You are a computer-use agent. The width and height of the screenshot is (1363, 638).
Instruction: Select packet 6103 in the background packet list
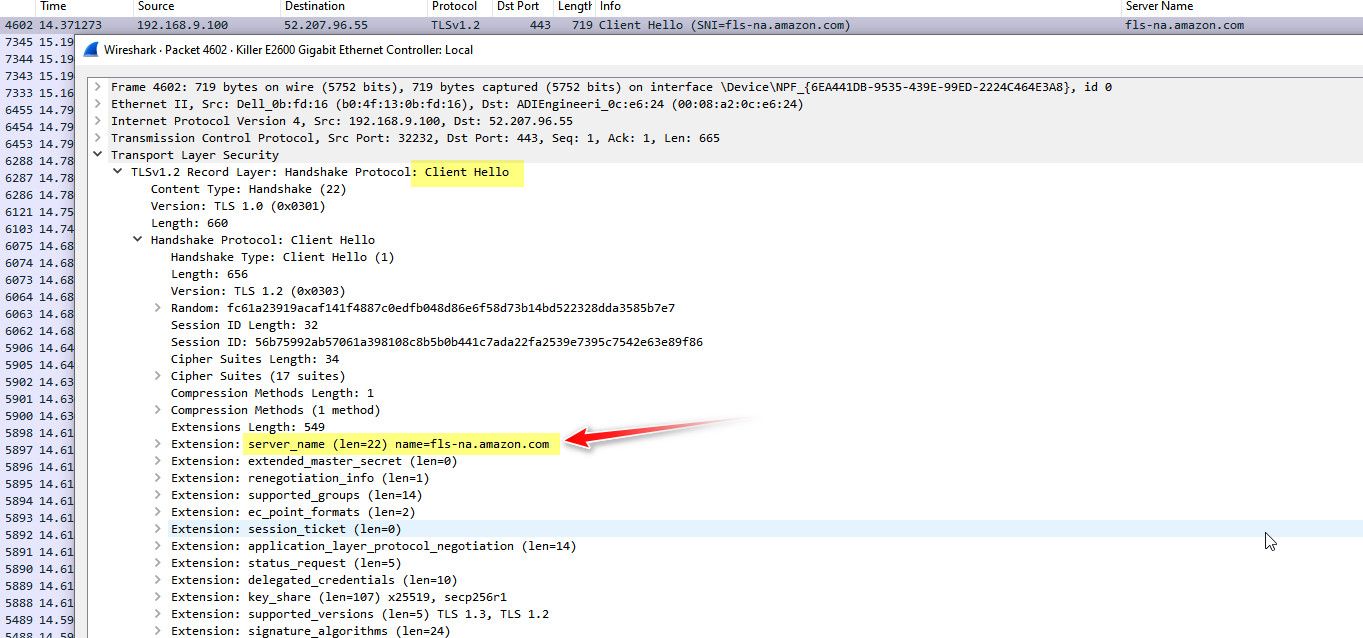coord(38,229)
